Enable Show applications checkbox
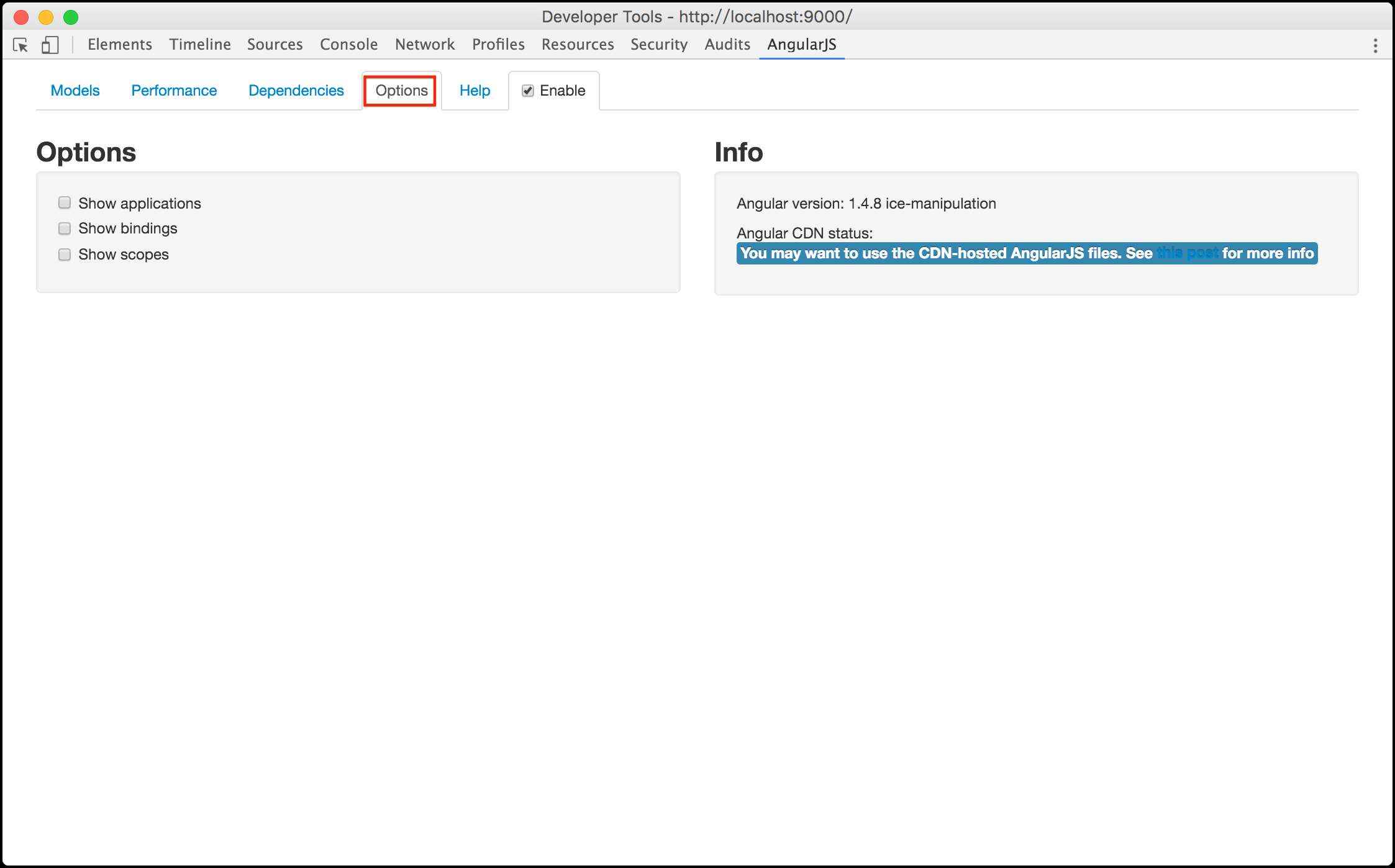This screenshot has height=868, width=1395. pyautogui.click(x=65, y=203)
